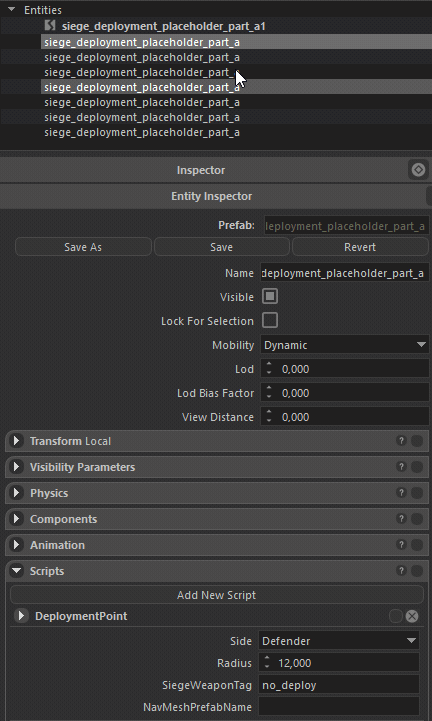Click the circle toggle next to DeploymentPoint
This screenshot has height=721, width=432.
click(395, 616)
